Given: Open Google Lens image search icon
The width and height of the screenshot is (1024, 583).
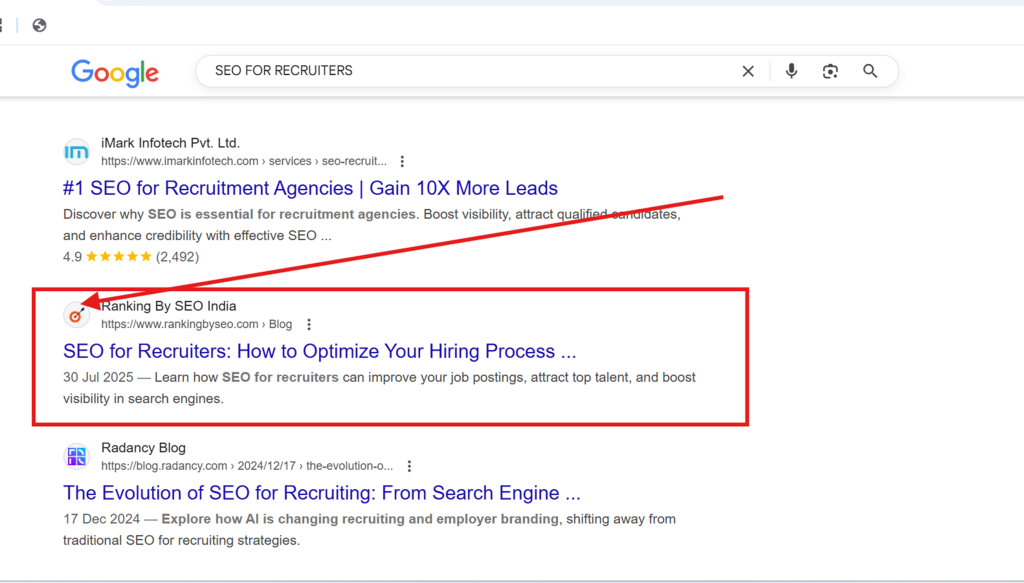Looking at the screenshot, I should click(830, 71).
